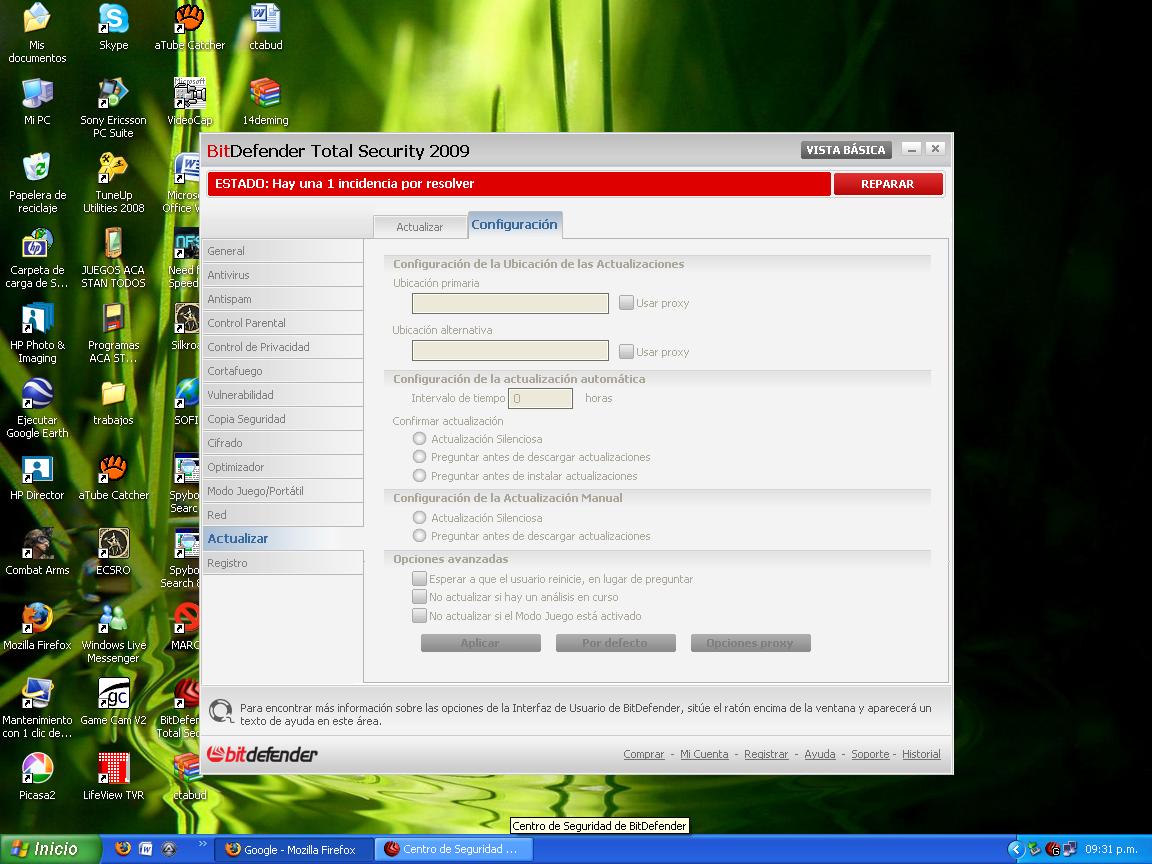Select Actualización Silenciosa under Actualización Manual
Screen dimensions: 1152x864
point(420,517)
